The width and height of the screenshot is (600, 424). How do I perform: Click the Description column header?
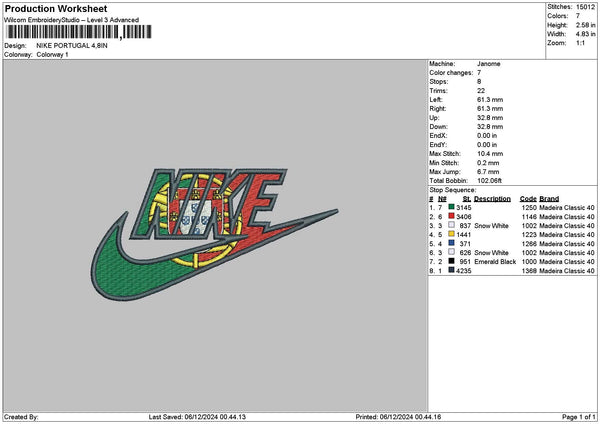[492, 199]
